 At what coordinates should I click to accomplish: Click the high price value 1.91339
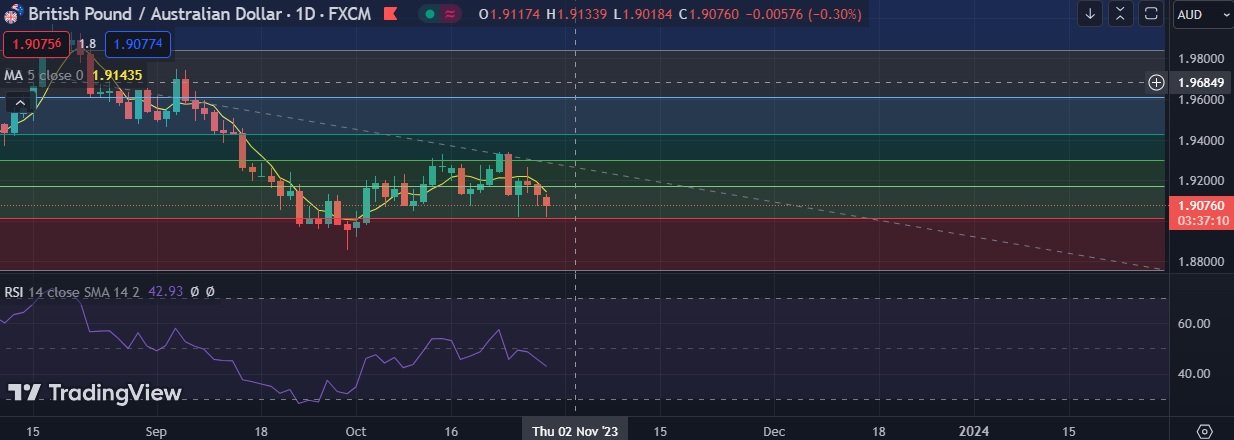[583, 14]
